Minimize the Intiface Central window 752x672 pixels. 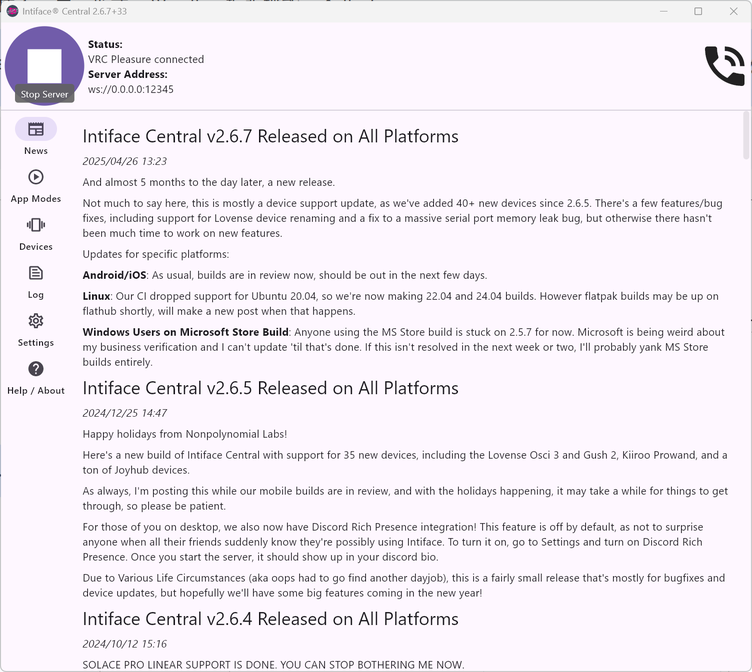(x=664, y=11)
